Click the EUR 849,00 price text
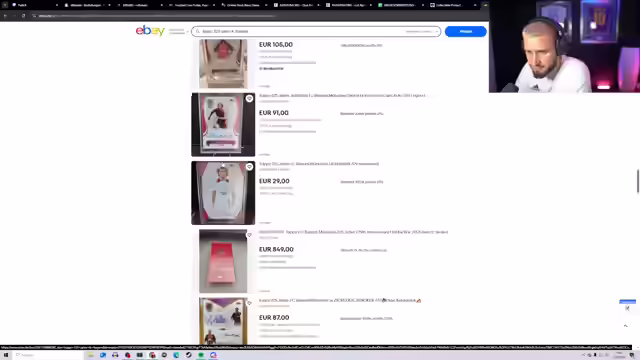Screen dimensions: 640x360 pyautogui.click(x=276, y=249)
